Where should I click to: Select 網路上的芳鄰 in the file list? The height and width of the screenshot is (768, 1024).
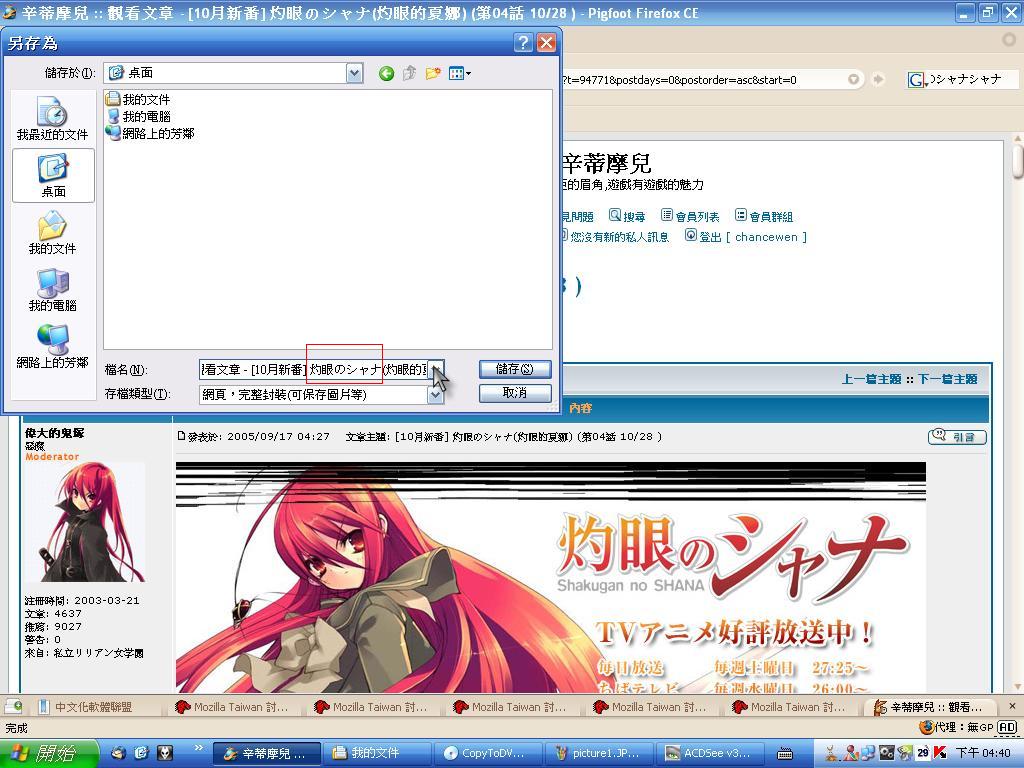pos(150,133)
